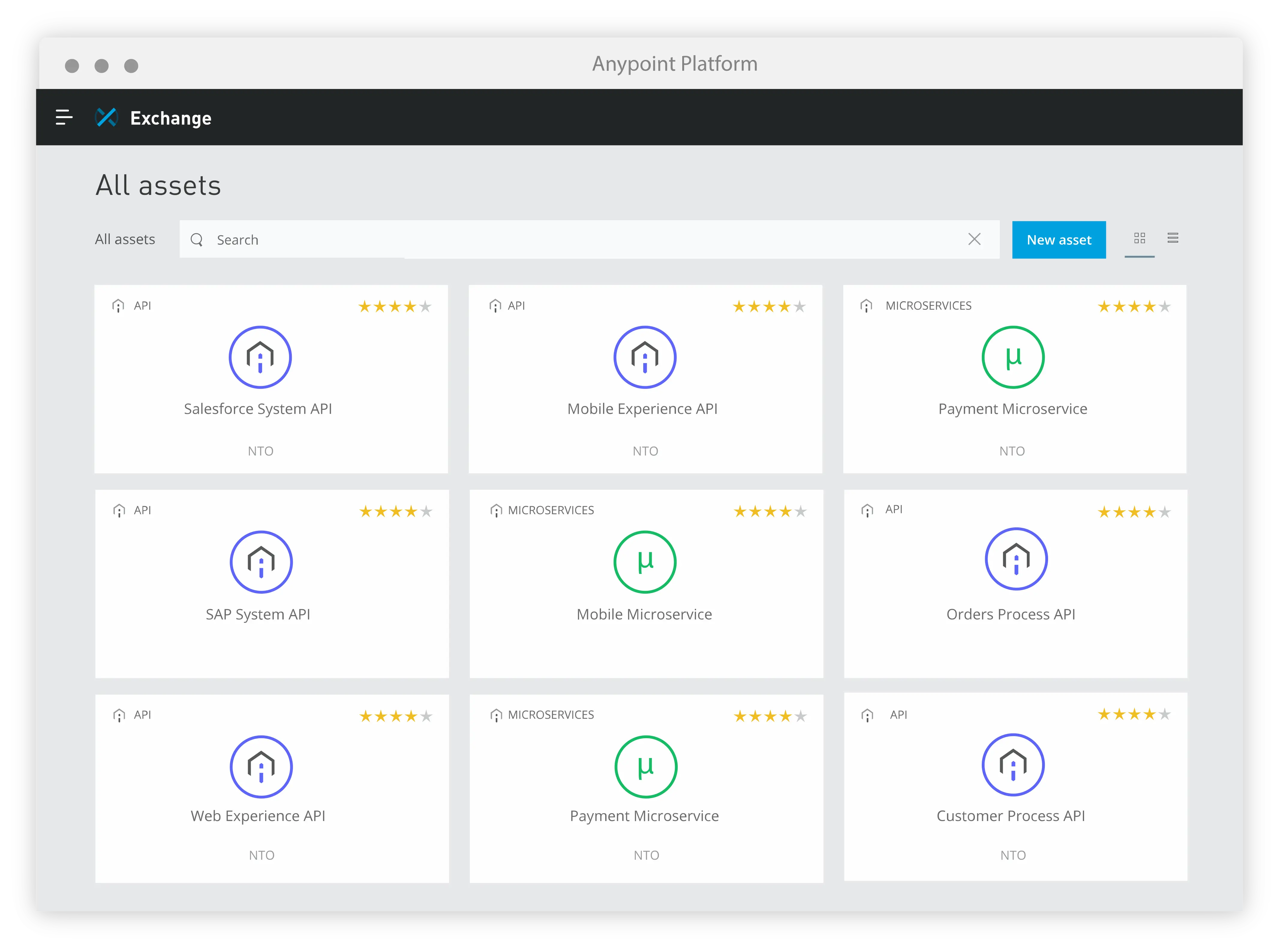Click type icon on Salesforce System API card
This screenshot has height=952, width=1282.
coord(118,306)
